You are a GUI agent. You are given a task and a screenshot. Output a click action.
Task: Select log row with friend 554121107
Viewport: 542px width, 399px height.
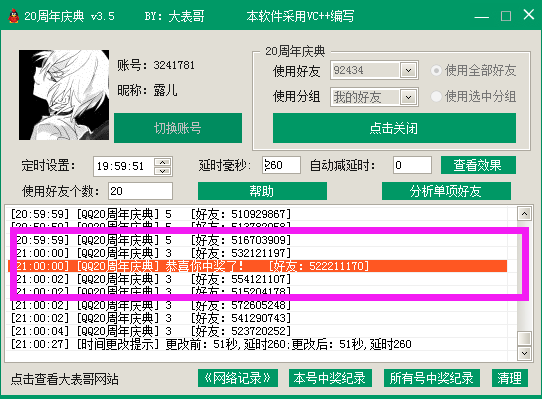(x=258, y=279)
